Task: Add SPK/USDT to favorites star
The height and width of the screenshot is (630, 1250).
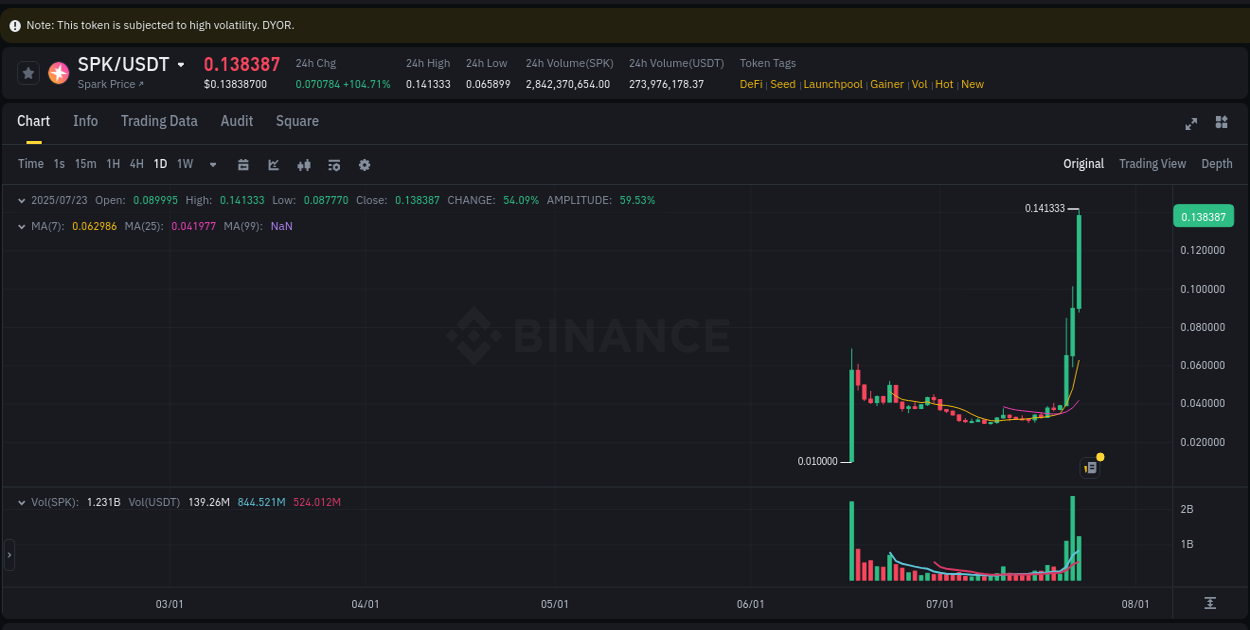Action: coord(27,72)
